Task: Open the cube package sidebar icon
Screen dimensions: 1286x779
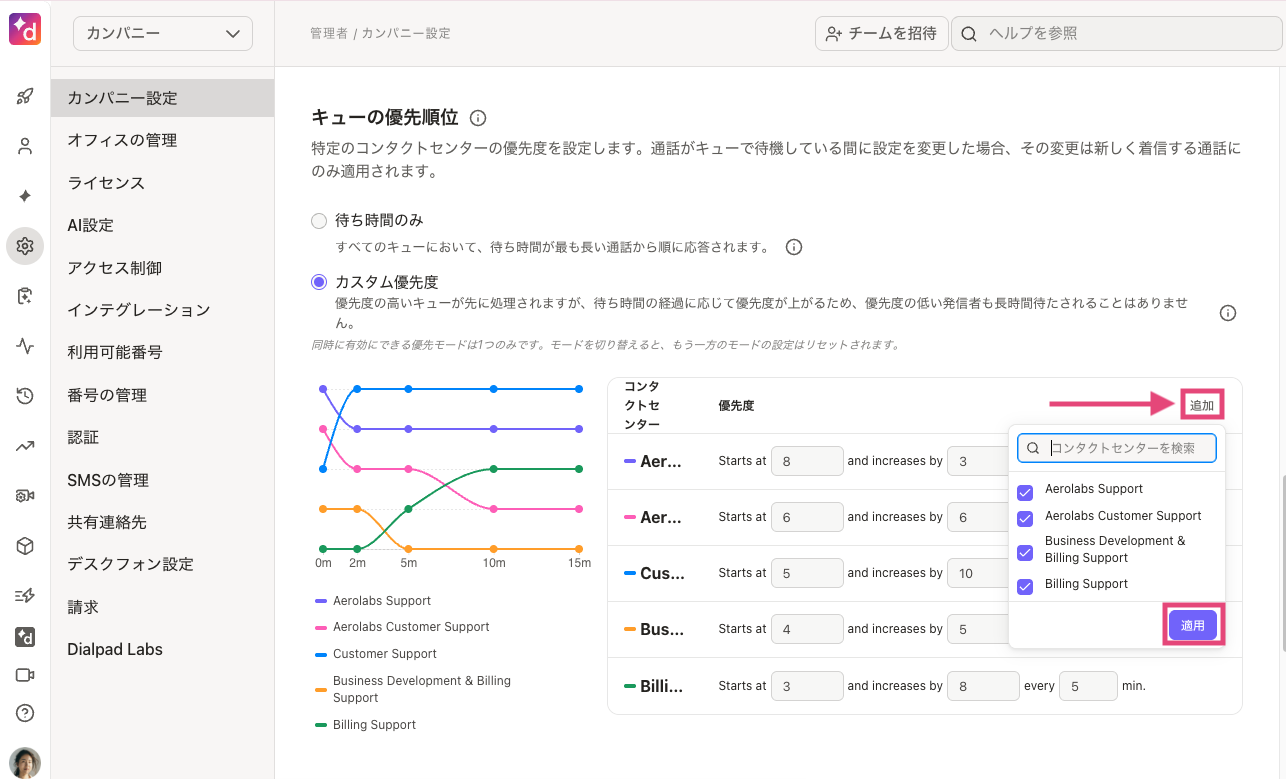Action: pyautogui.click(x=25, y=546)
